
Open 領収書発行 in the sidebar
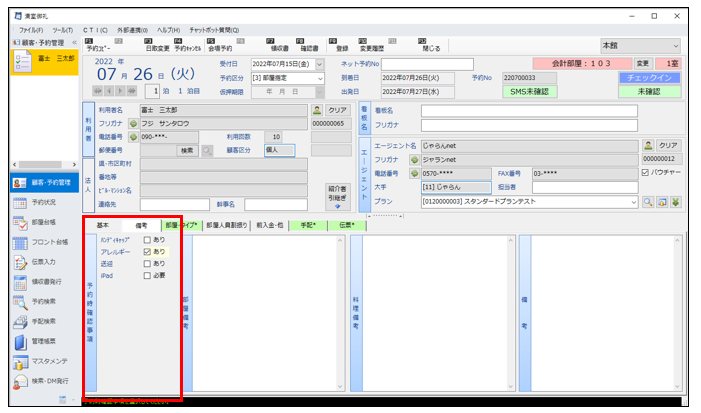tap(46, 282)
